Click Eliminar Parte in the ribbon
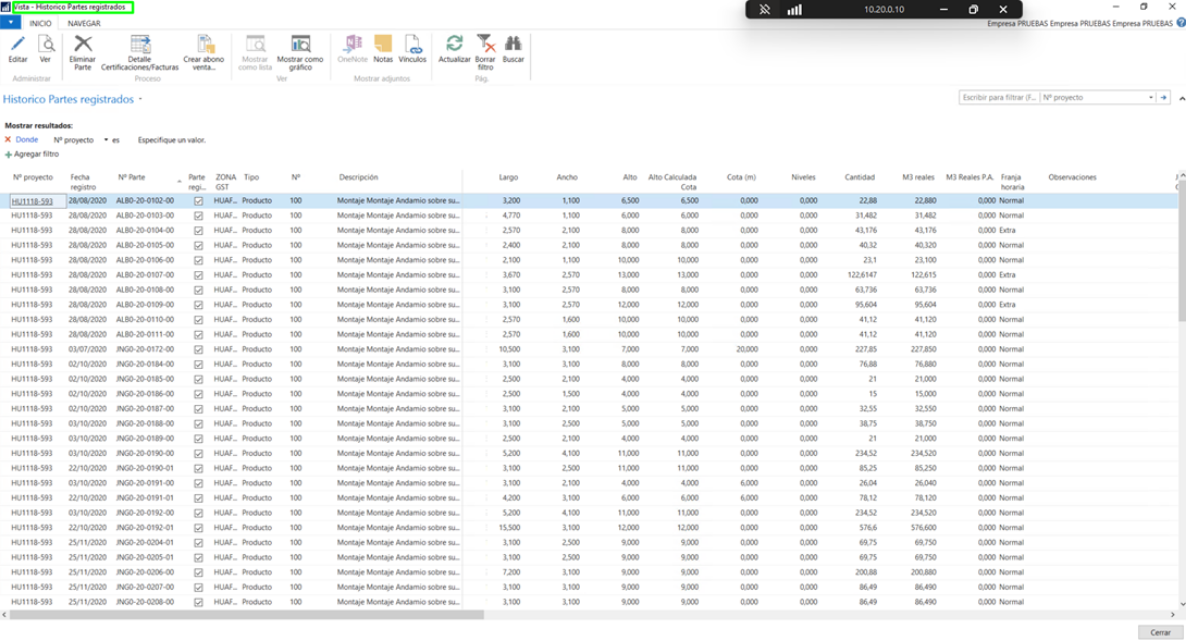 (83, 45)
